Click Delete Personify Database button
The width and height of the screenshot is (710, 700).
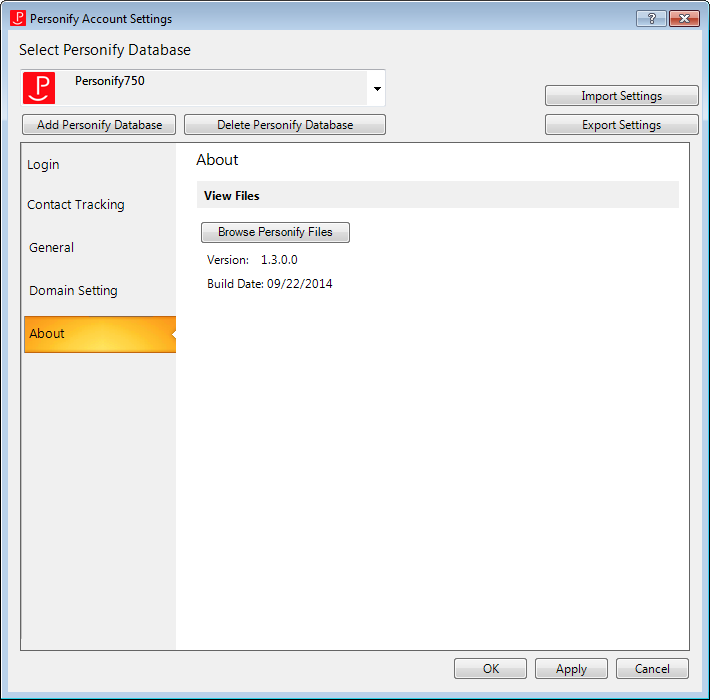(x=285, y=125)
